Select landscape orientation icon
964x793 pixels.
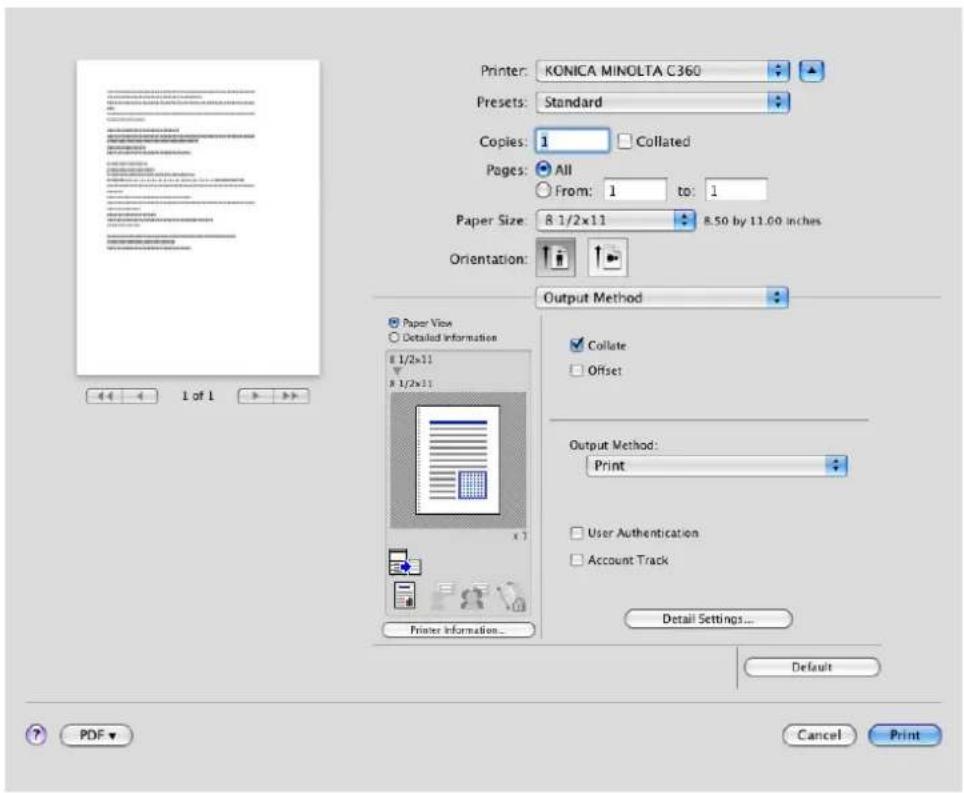607,257
